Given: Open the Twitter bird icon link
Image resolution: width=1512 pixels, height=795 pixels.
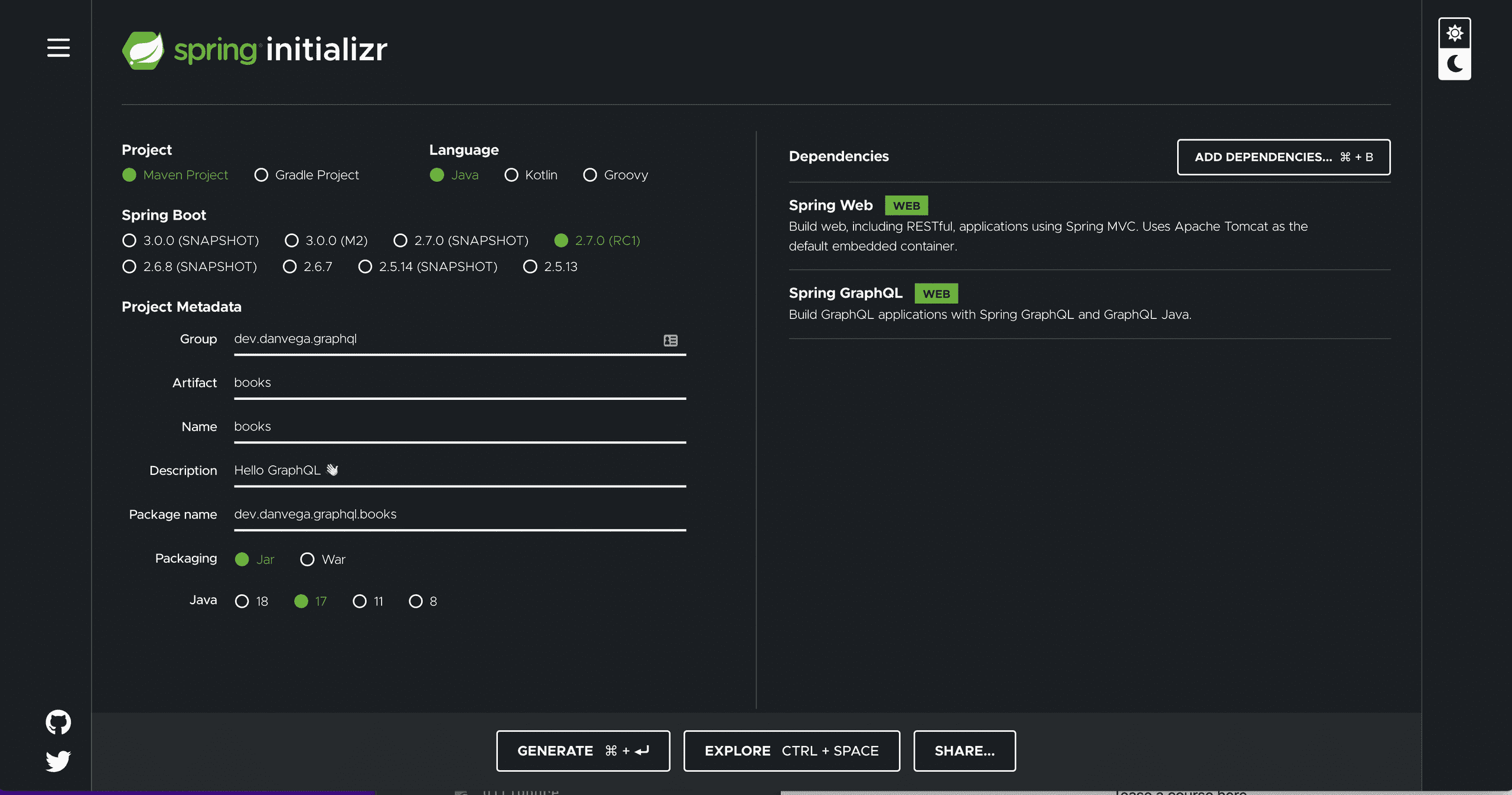Looking at the screenshot, I should pos(58,761).
